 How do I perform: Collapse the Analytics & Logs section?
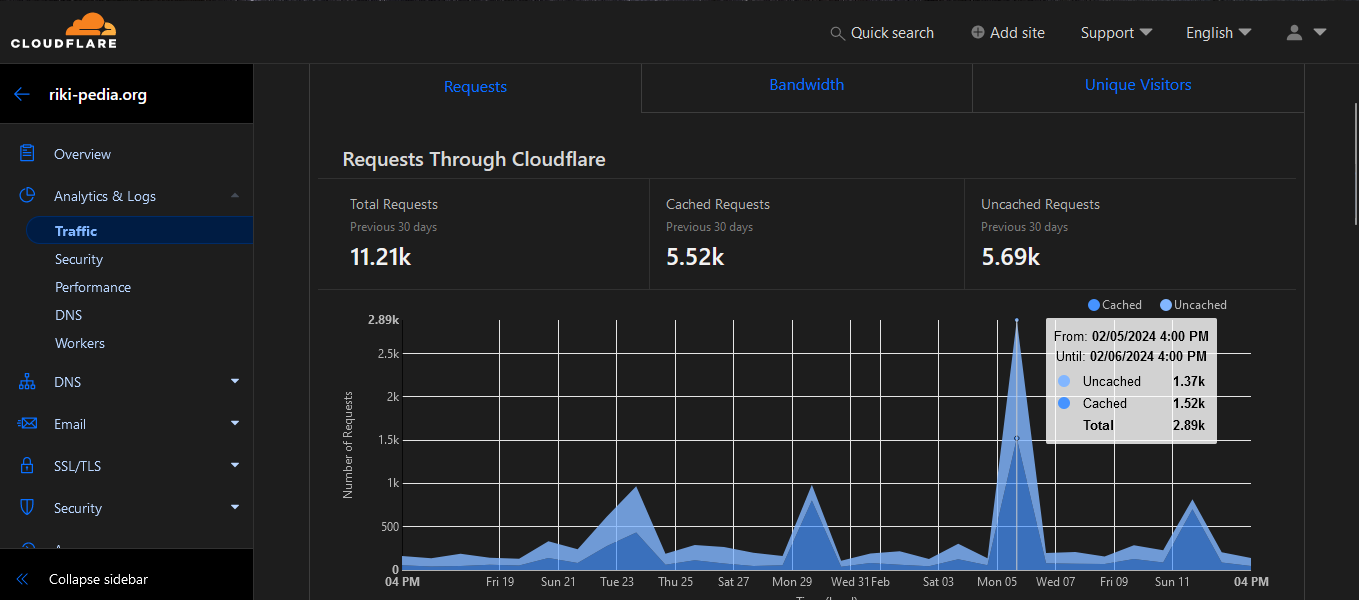click(234, 196)
